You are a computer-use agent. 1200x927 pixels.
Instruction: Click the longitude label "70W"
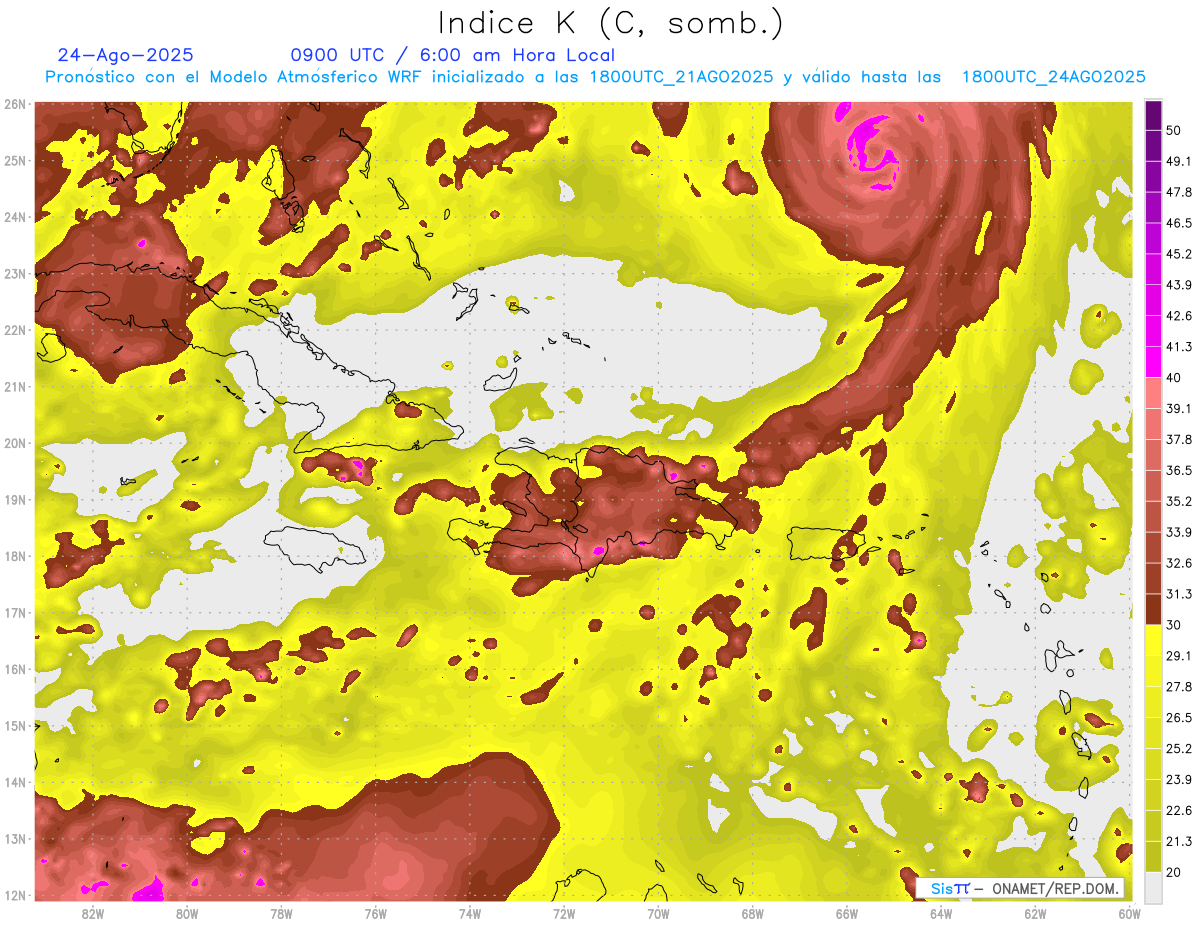pyautogui.click(x=658, y=913)
